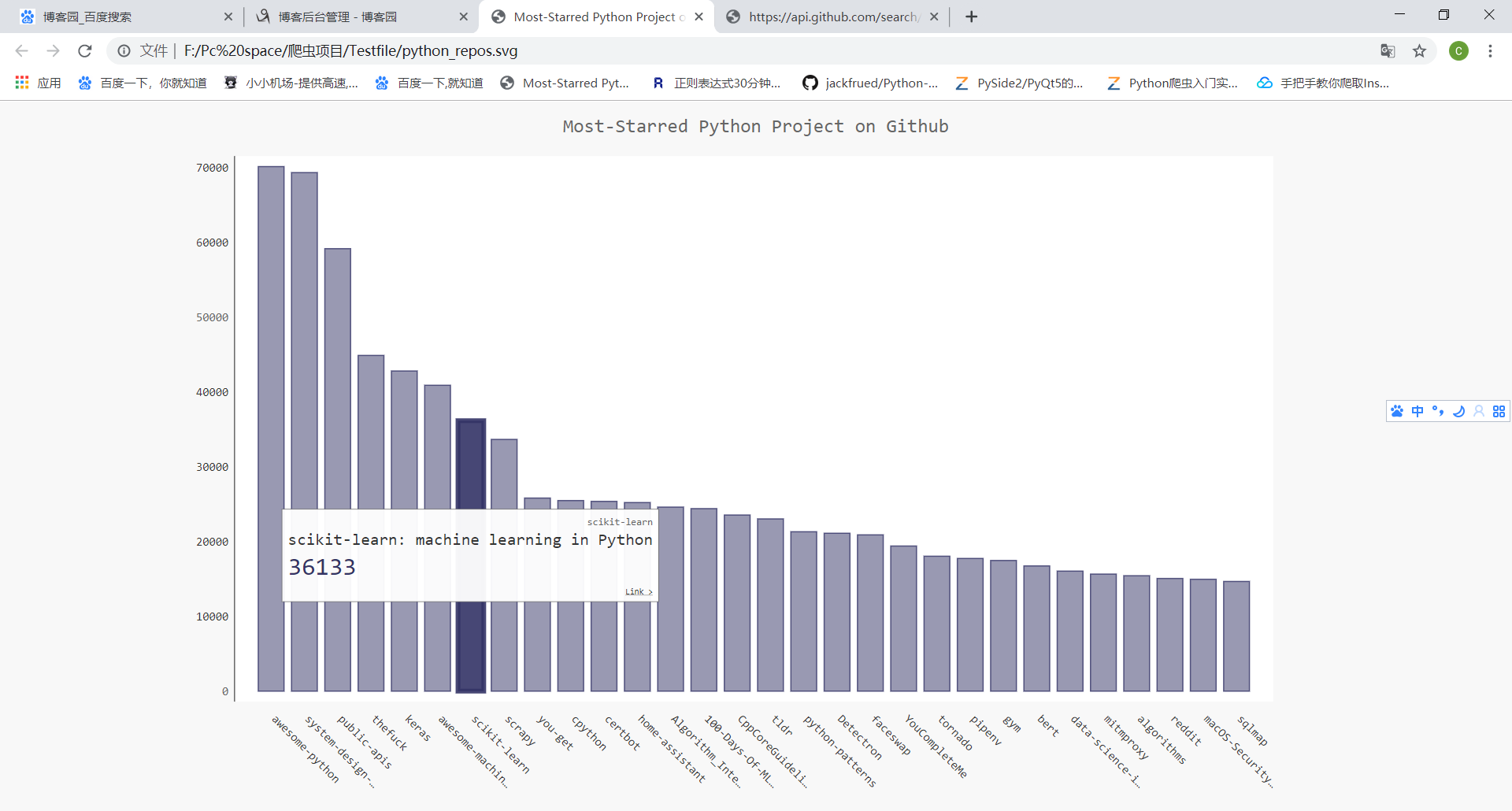Screen dimensions: 1512x811
Task: Open the Apps bookmark grid icon
Action: [22, 83]
